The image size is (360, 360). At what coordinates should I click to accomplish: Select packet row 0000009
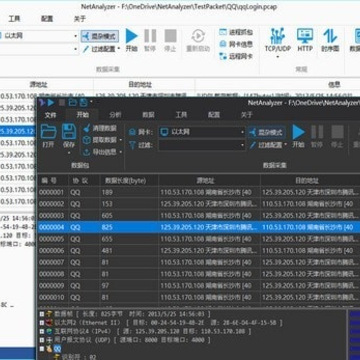click(x=199, y=286)
